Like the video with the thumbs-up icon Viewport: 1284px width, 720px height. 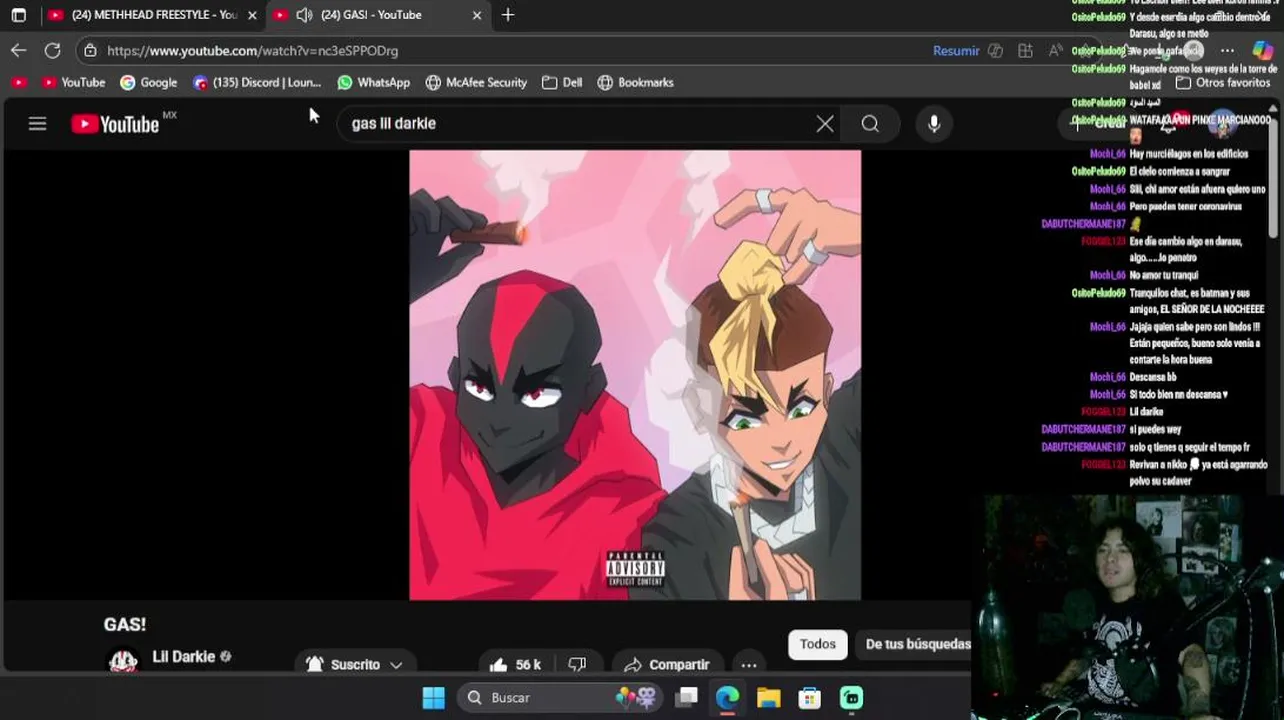click(x=499, y=665)
